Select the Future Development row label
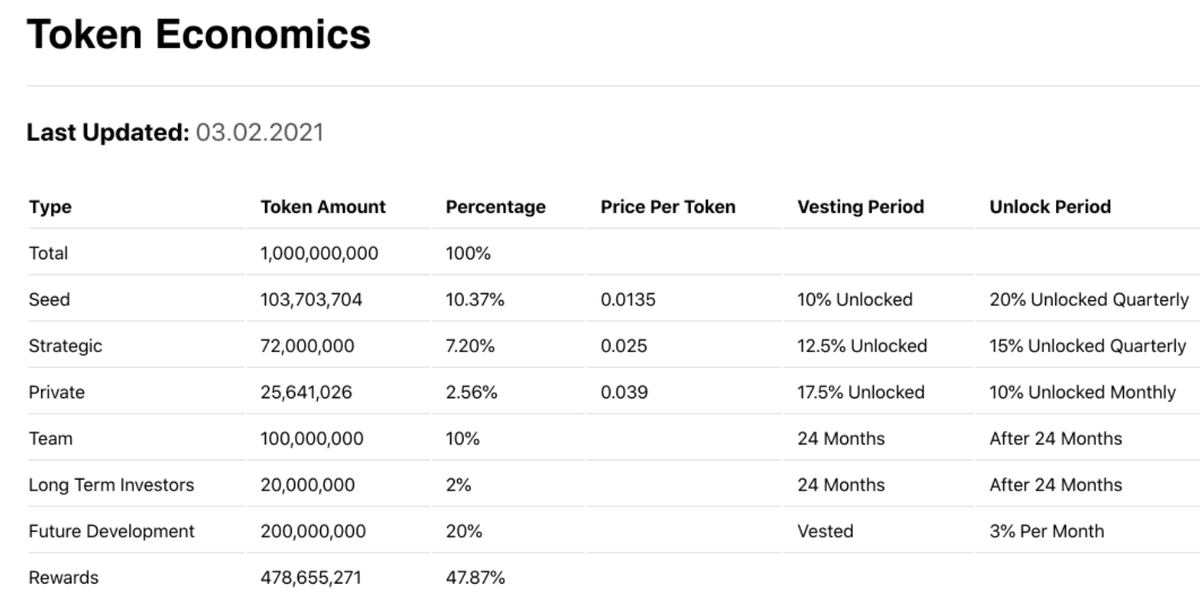This screenshot has width=1200, height=597. click(111, 531)
